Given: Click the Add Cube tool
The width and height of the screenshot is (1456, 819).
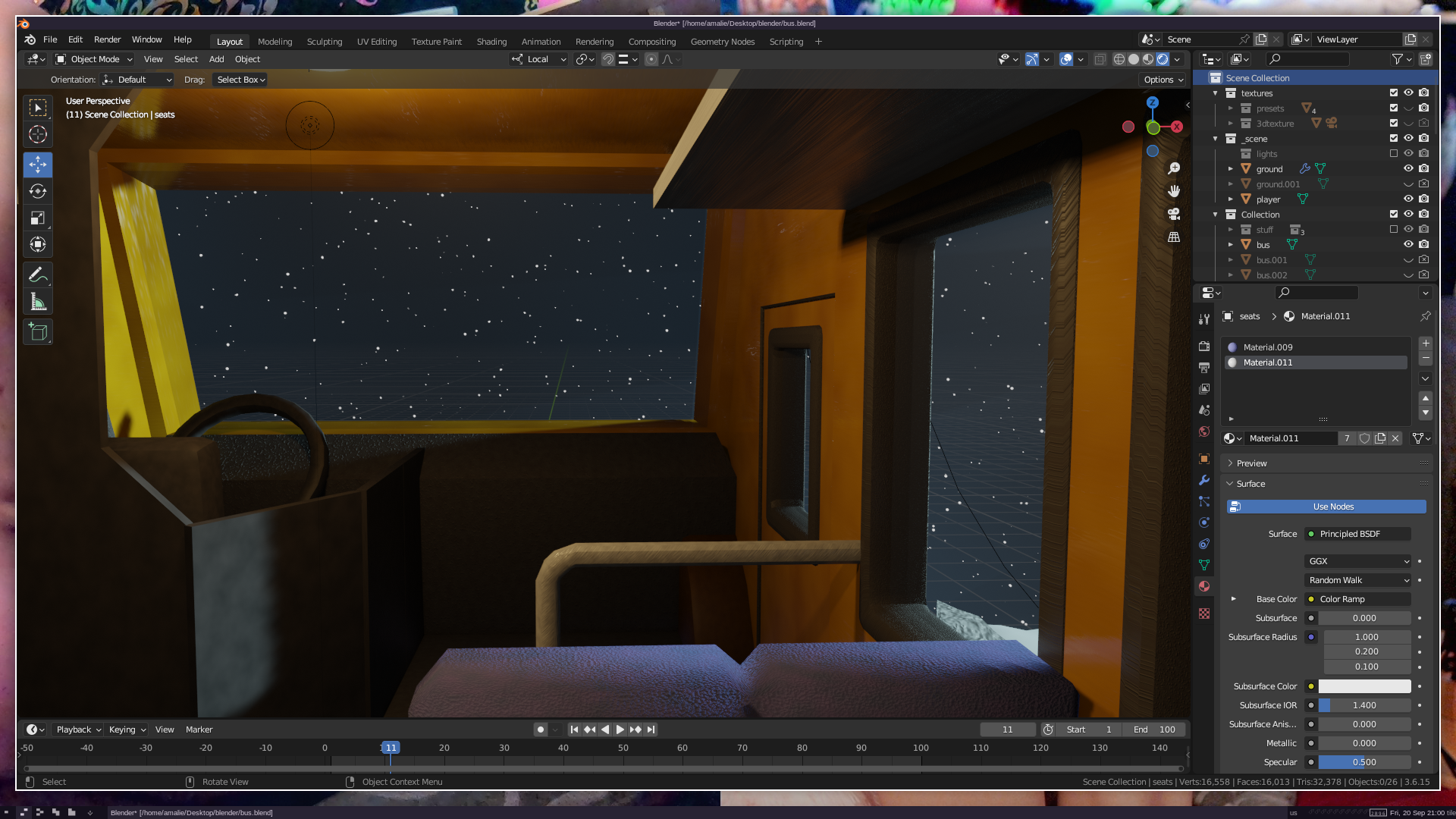Looking at the screenshot, I should pyautogui.click(x=38, y=332).
